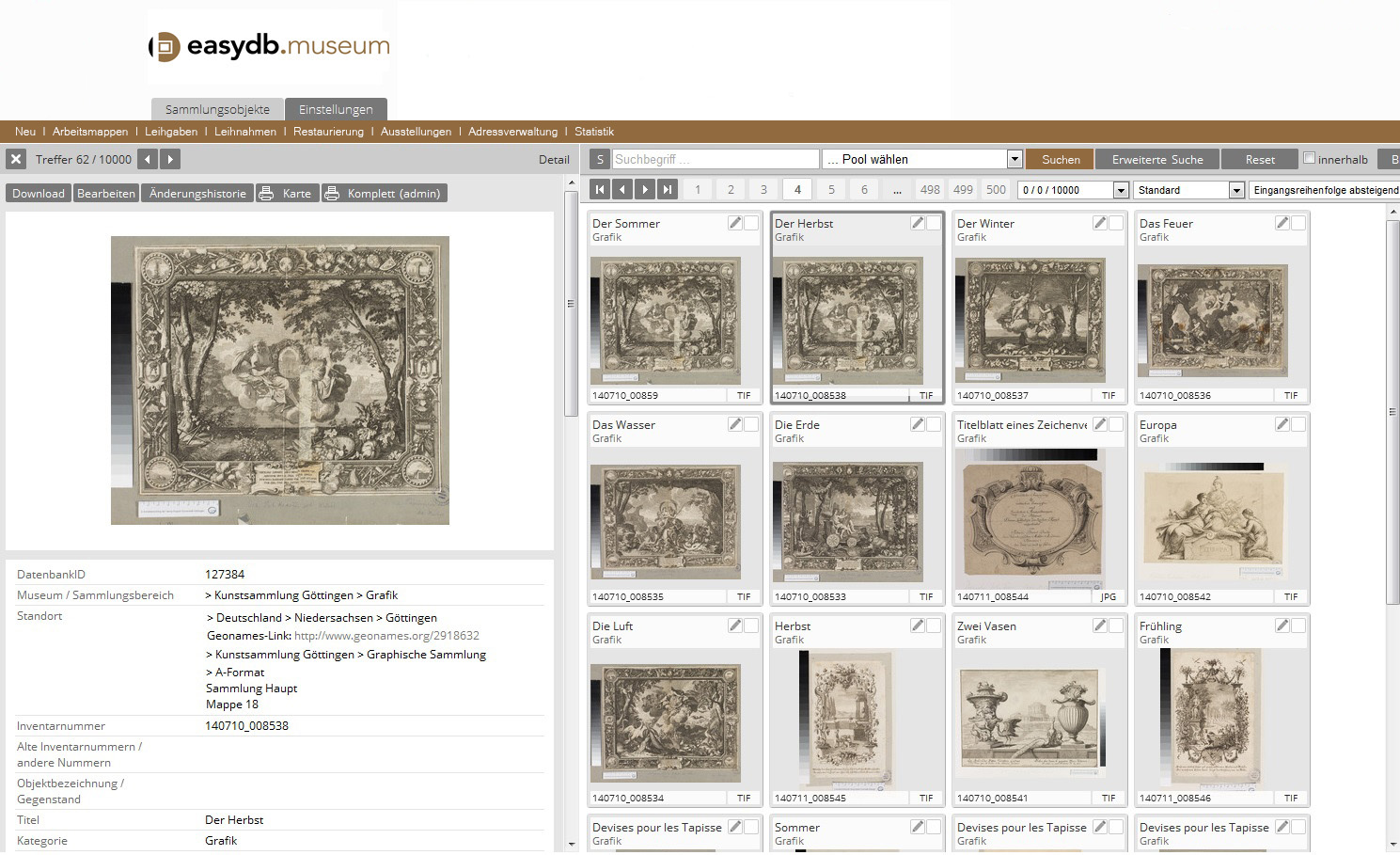1400x855 pixels.
Task: Edit Der Sommer with pencil icon
Action: (x=735, y=223)
